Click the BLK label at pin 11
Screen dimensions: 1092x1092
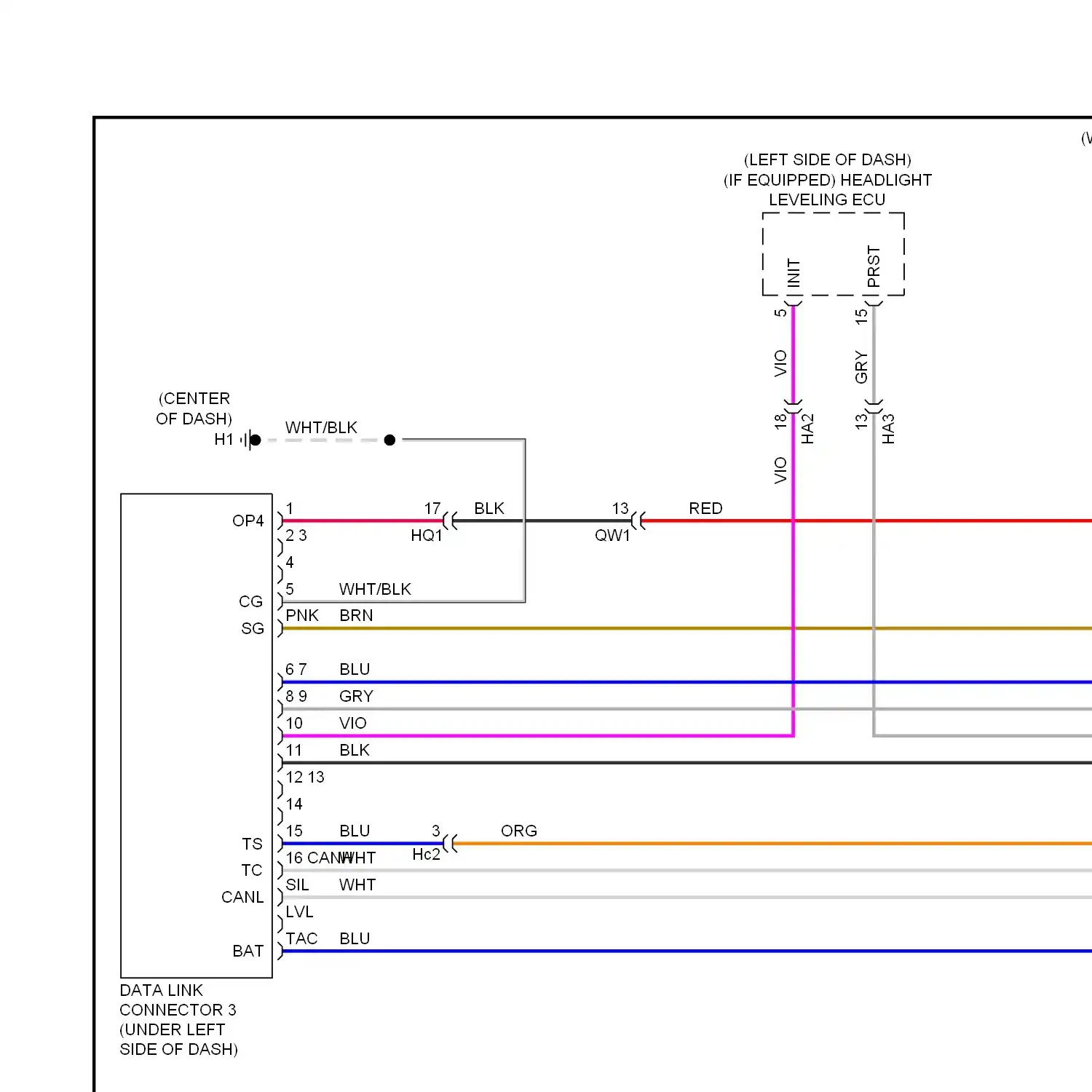point(355,750)
